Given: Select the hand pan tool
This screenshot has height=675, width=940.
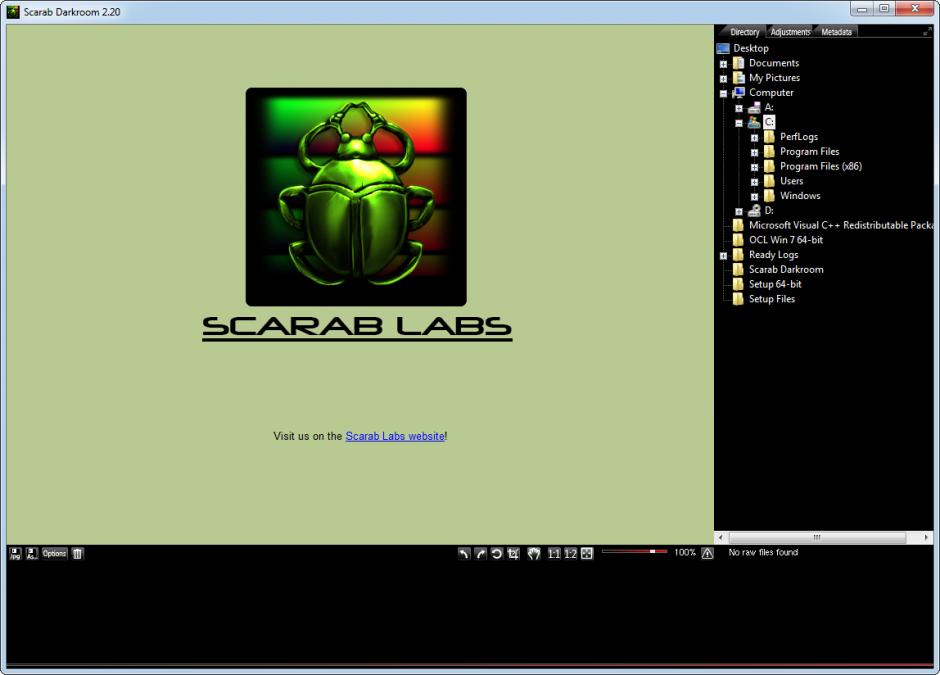Looking at the screenshot, I should point(534,553).
